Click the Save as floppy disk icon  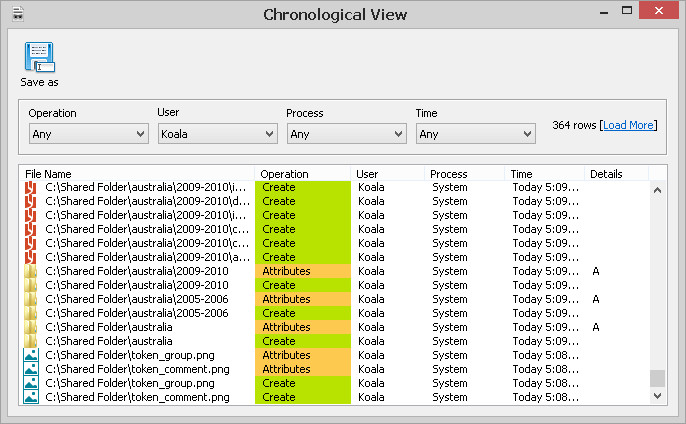39,57
